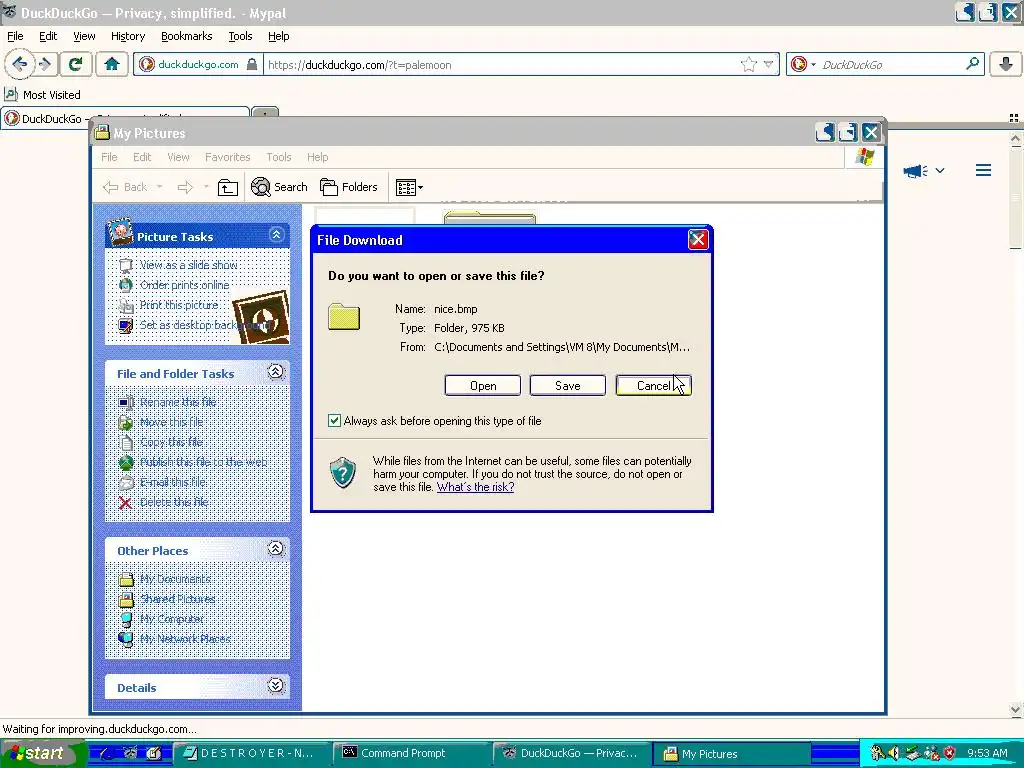Screen dimensions: 1024x768
Task: Open the DuckDuckGo hamburger menu
Action: point(984,170)
